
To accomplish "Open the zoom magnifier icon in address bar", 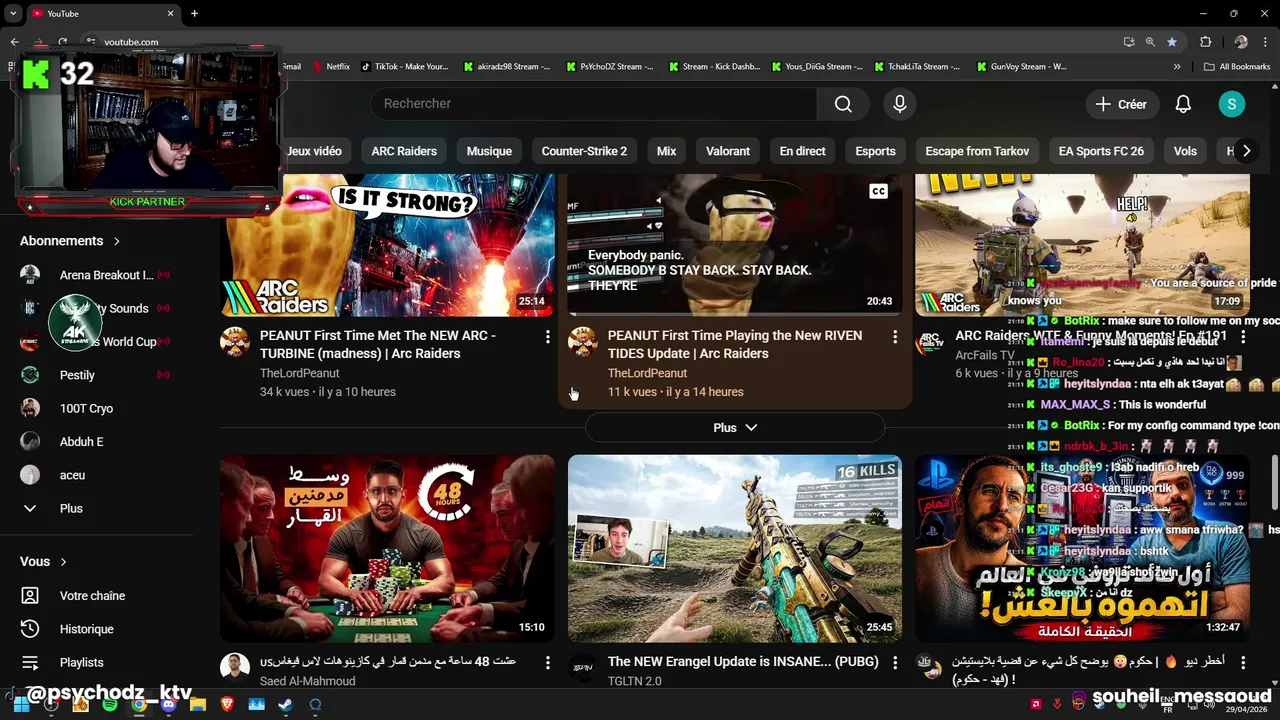I will point(1150,42).
